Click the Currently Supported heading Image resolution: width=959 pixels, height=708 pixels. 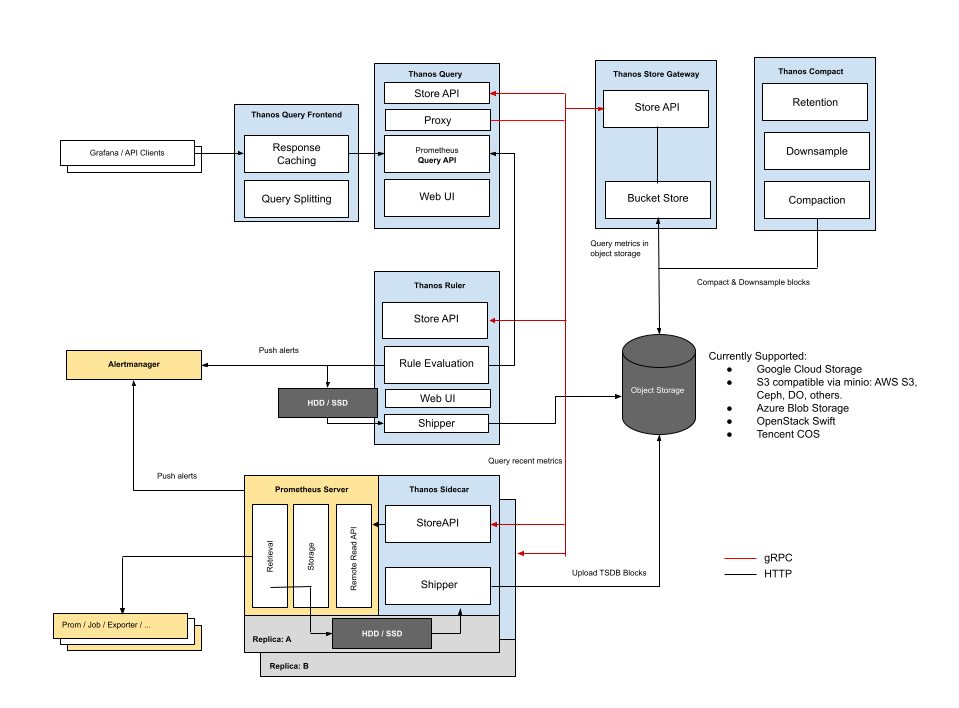pos(757,356)
